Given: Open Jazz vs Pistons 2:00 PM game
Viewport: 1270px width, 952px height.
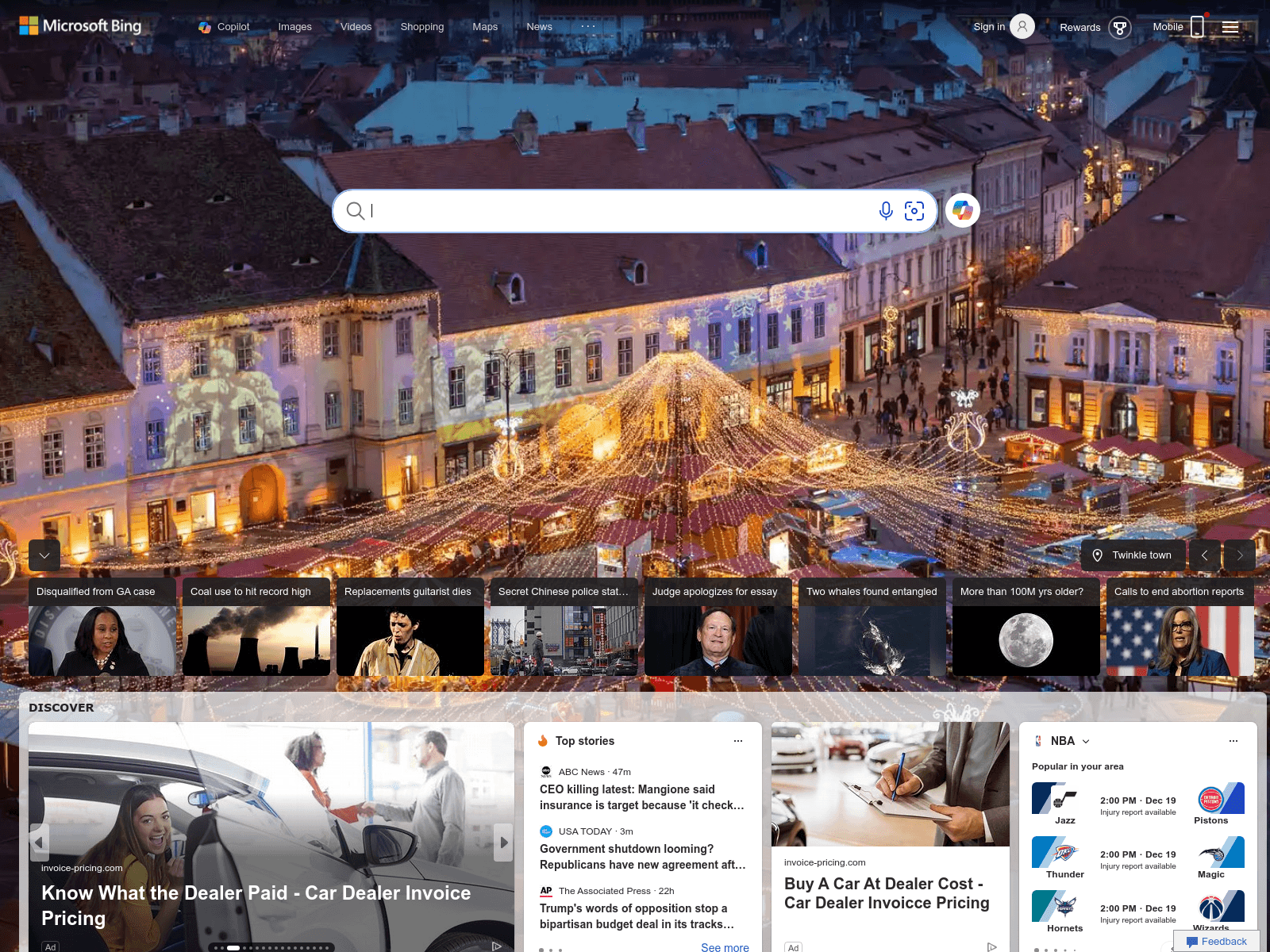Looking at the screenshot, I should point(1138,805).
